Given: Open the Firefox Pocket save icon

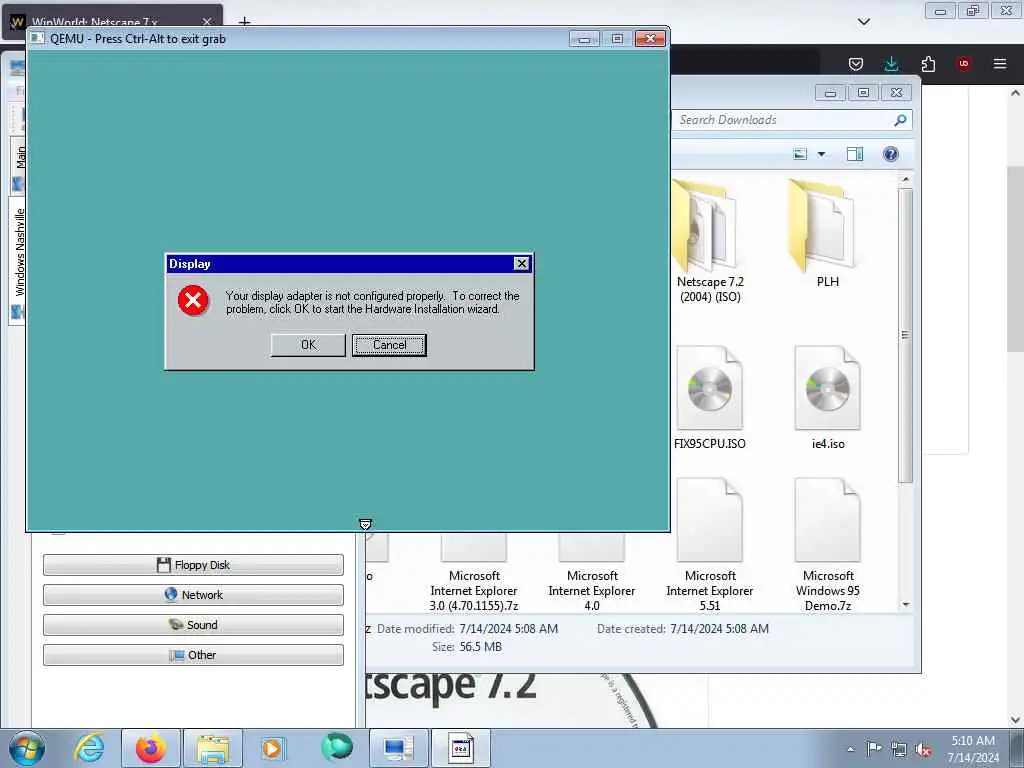Looking at the screenshot, I should (x=856, y=64).
